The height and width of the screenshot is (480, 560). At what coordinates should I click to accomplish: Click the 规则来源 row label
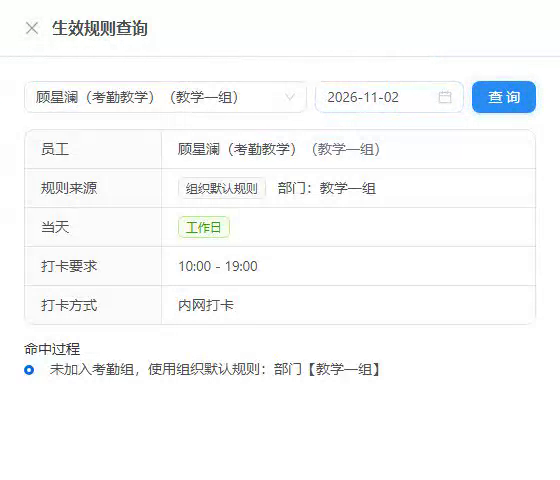69,188
